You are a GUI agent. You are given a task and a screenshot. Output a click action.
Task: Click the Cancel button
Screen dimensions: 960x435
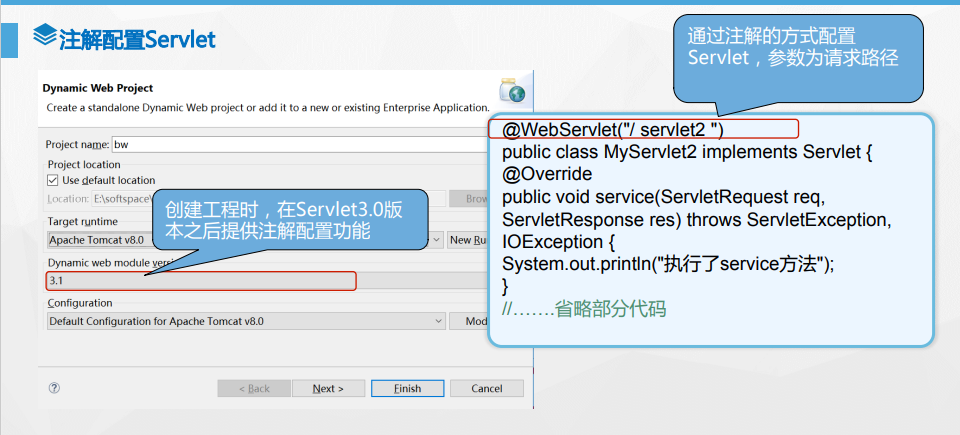pos(487,388)
